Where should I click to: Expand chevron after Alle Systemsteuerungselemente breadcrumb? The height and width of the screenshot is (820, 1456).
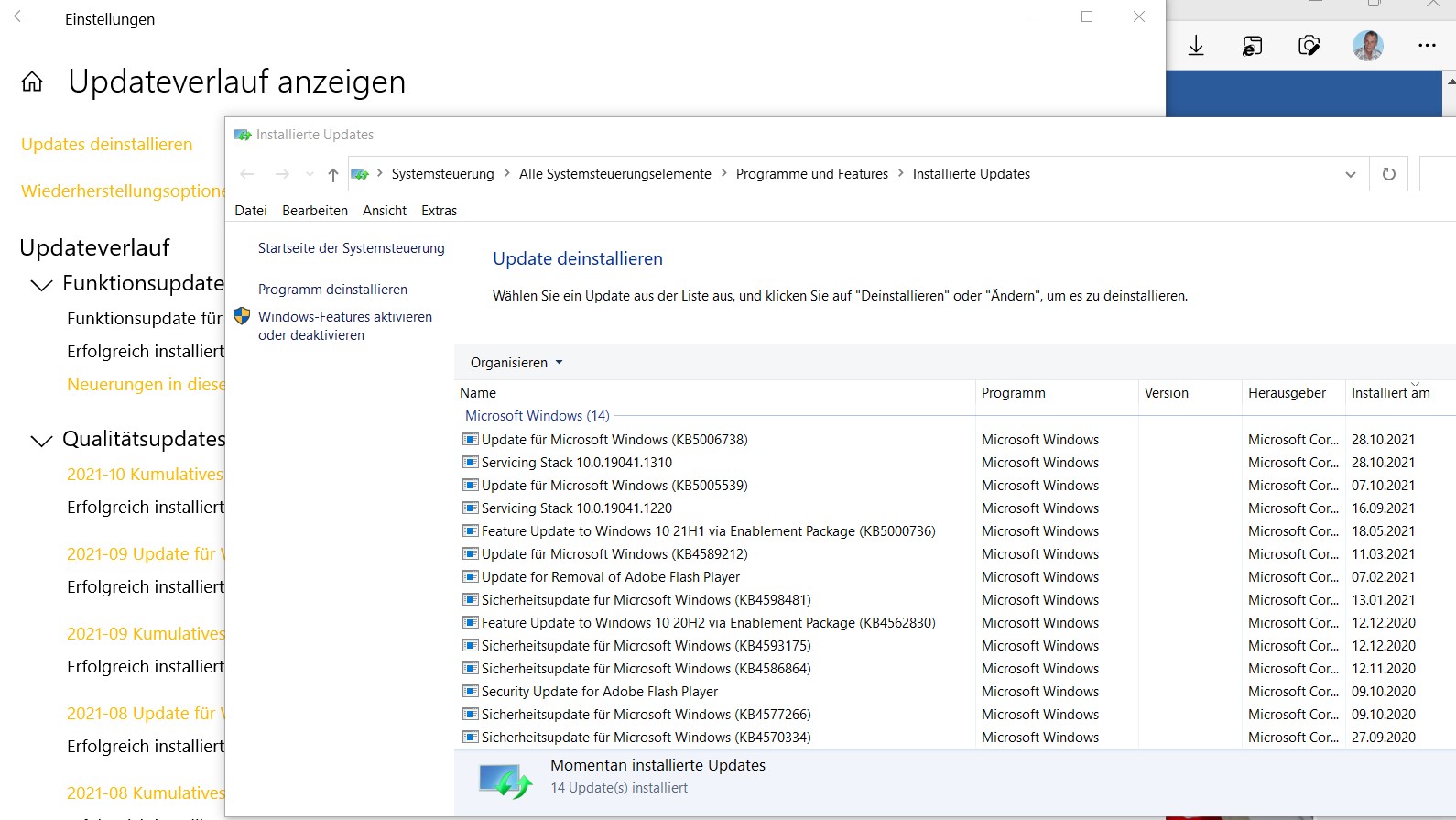click(x=723, y=173)
